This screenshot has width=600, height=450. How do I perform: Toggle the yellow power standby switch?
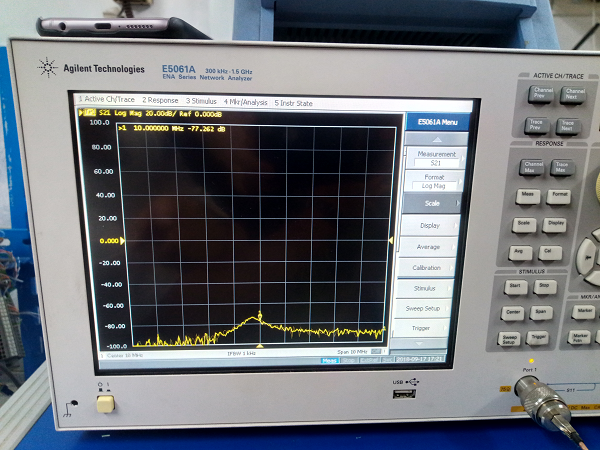(x=105, y=404)
